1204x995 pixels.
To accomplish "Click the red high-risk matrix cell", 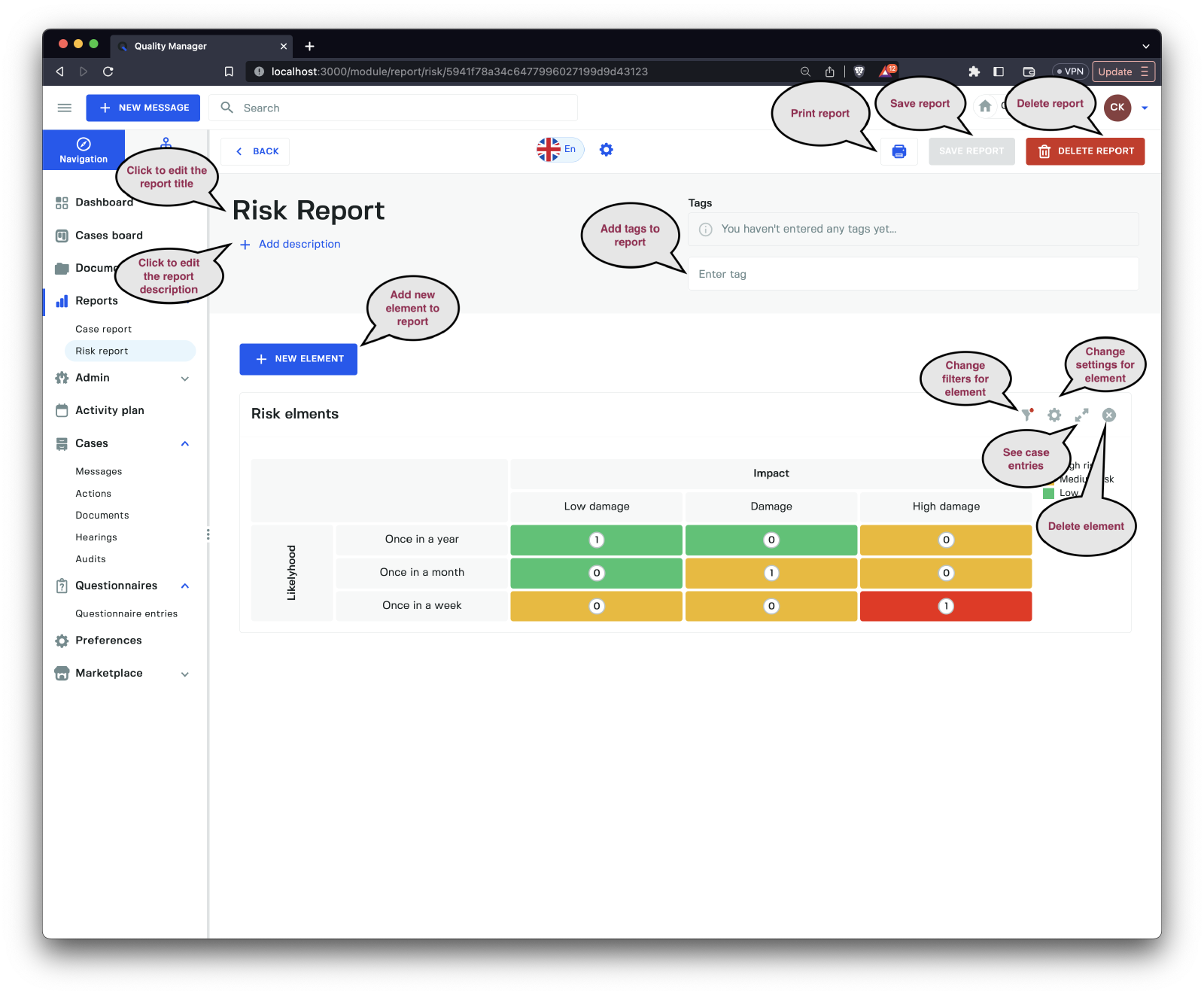I will 945,606.
